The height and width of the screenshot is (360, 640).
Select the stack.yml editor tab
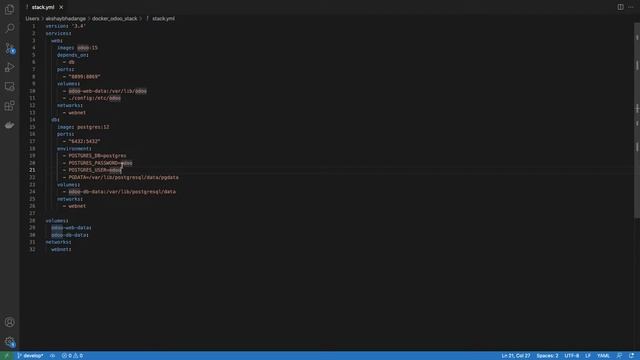point(43,7)
